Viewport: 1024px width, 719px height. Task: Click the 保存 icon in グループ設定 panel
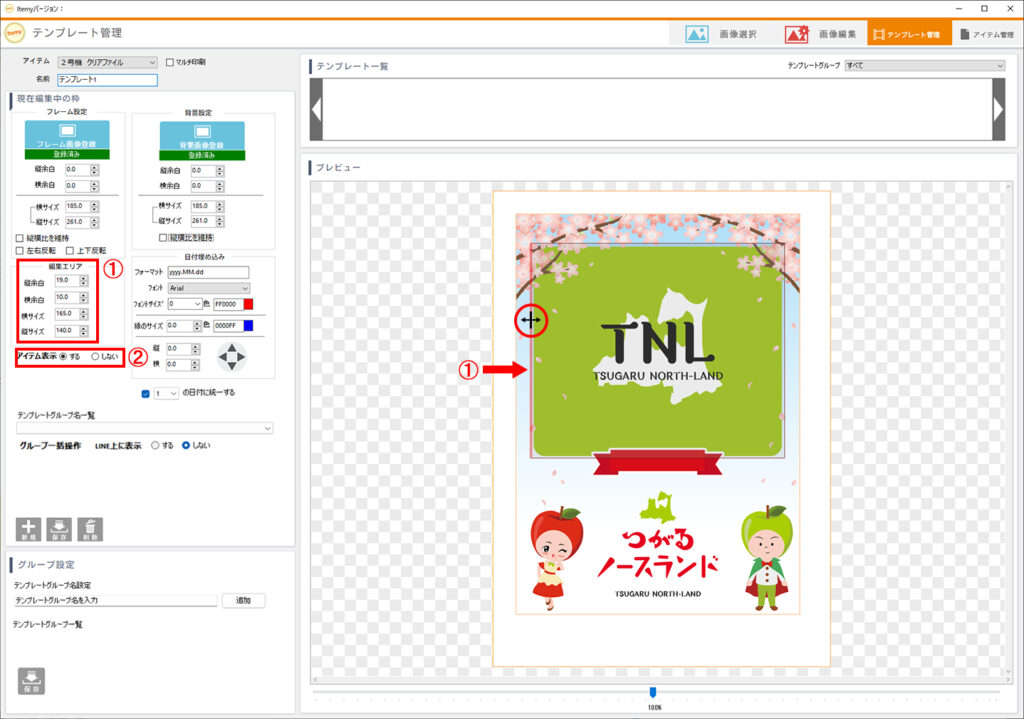(30, 680)
